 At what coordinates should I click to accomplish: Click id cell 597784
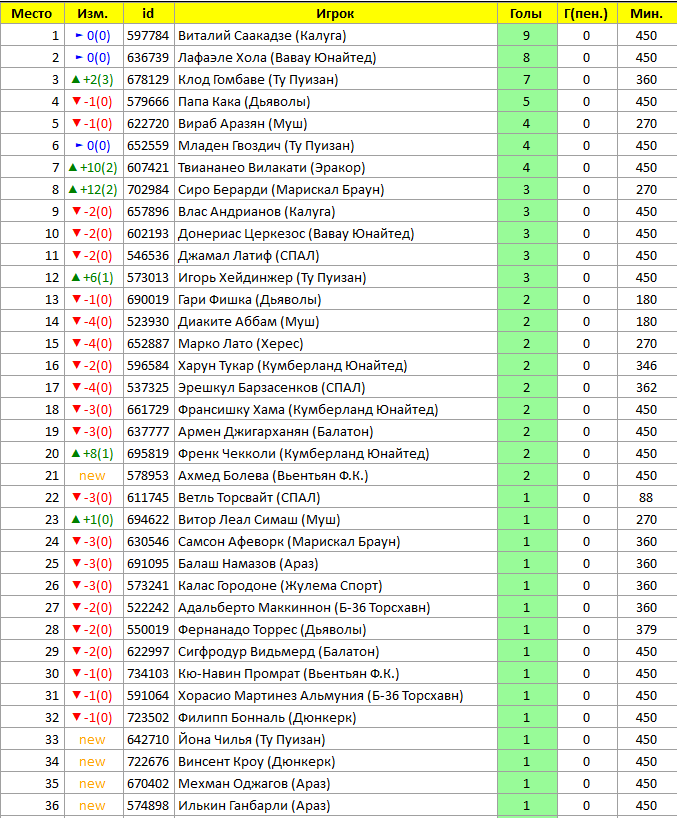click(x=149, y=35)
